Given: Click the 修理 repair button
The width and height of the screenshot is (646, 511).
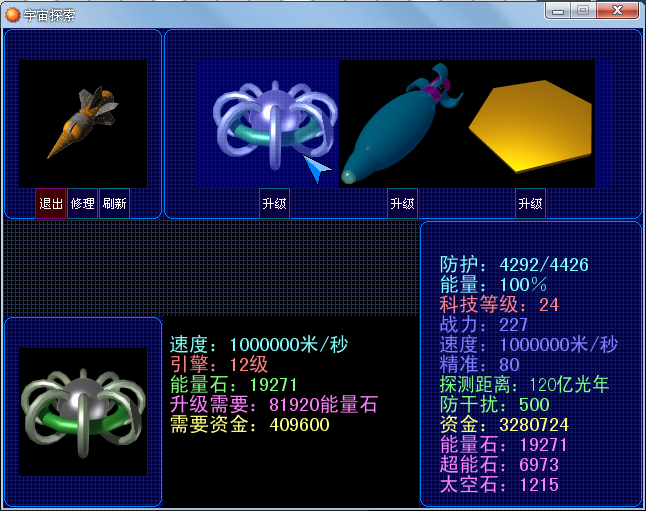Looking at the screenshot, I should 82,203.
